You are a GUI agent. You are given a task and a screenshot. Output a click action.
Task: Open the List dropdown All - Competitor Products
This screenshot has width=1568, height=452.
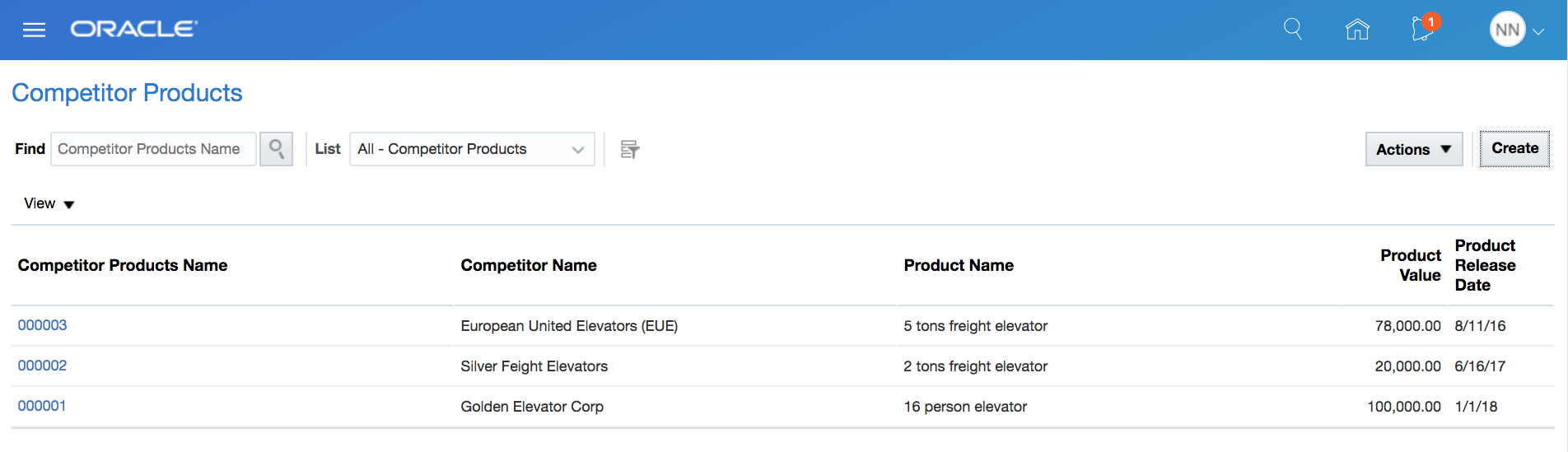coord(472,149)
